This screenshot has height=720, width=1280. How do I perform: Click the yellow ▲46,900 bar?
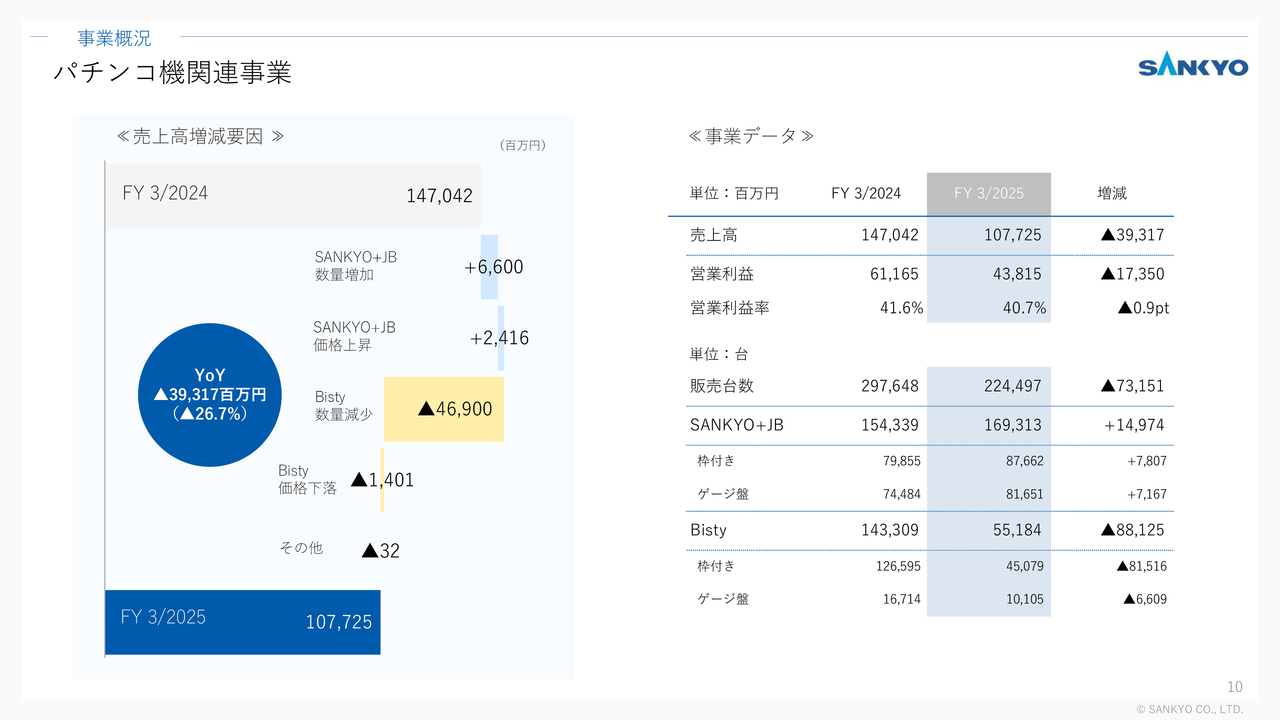point(444,409)
